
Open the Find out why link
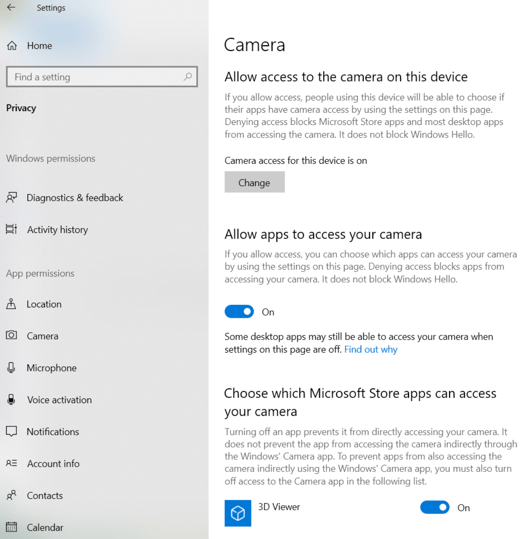[x=371, y=349]
